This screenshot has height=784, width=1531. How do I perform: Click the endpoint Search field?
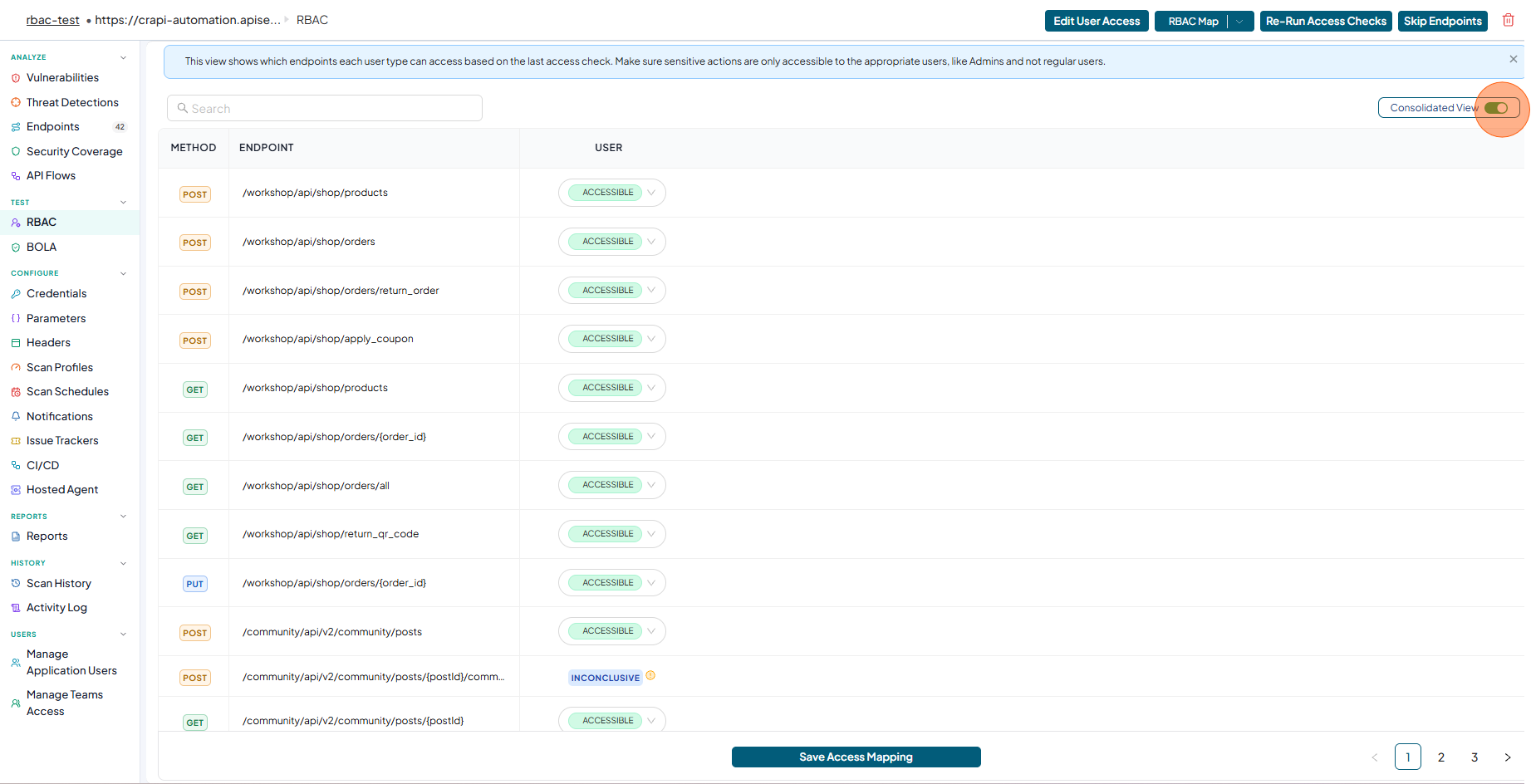pyautogui.click(x=325, y=108)
